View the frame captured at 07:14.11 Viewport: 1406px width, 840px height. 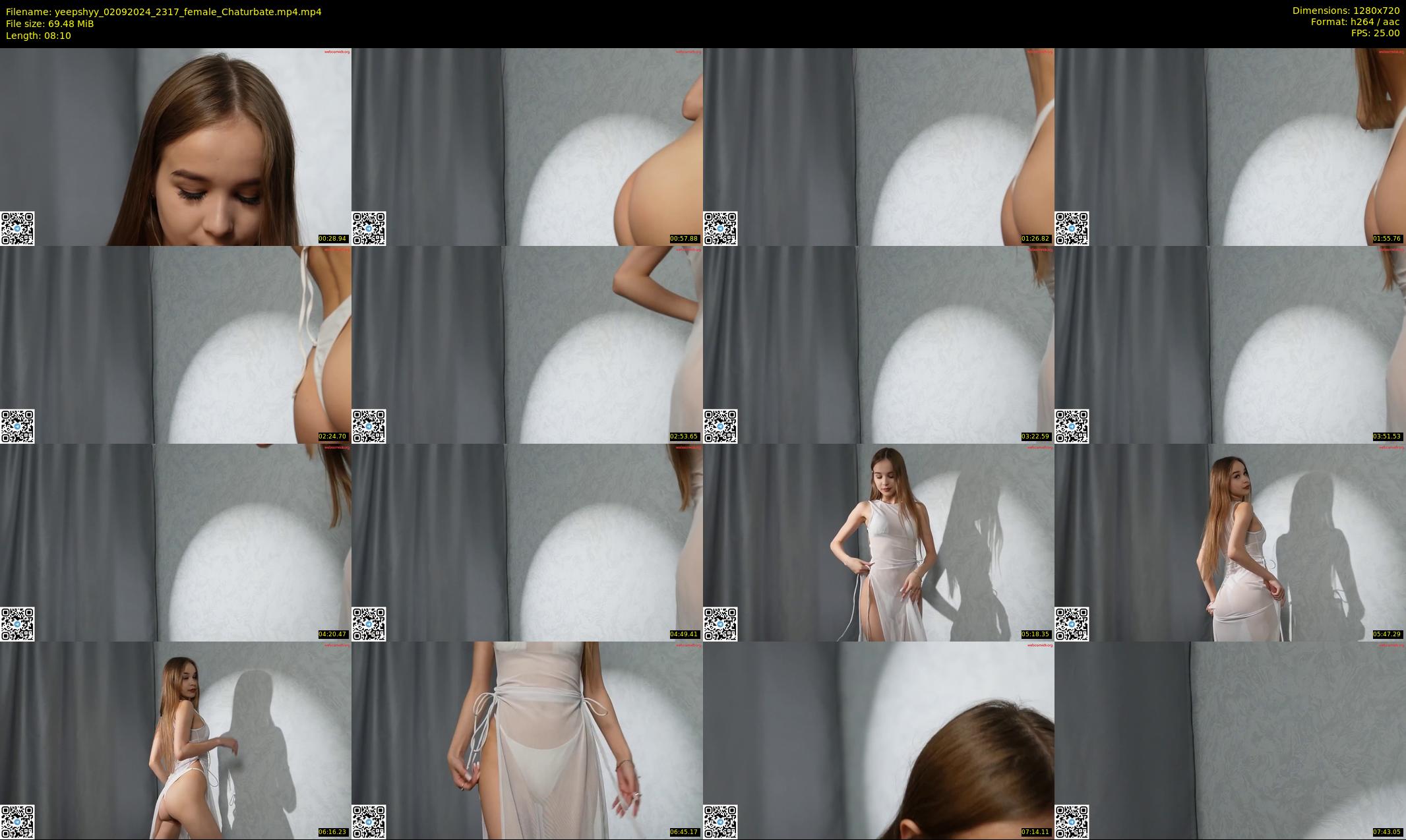click(878, 740)
